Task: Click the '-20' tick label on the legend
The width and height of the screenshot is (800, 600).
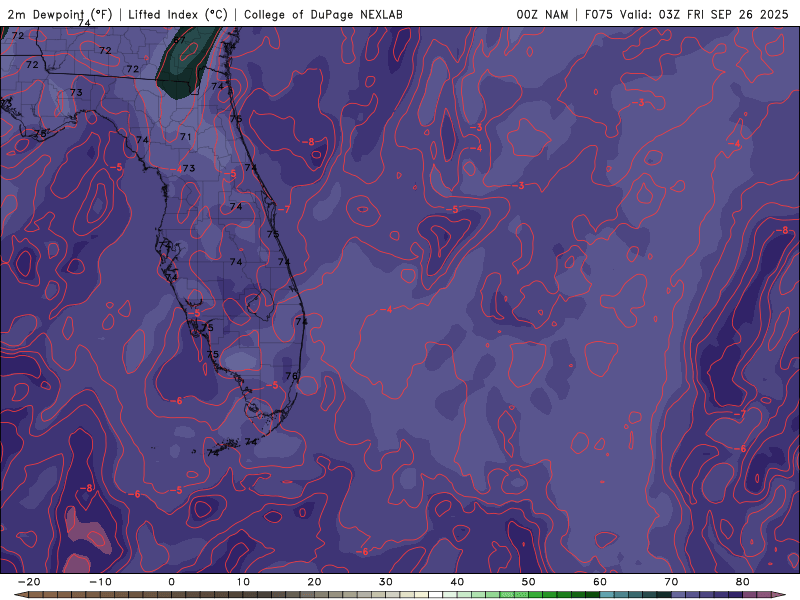Action: [29, 581]
